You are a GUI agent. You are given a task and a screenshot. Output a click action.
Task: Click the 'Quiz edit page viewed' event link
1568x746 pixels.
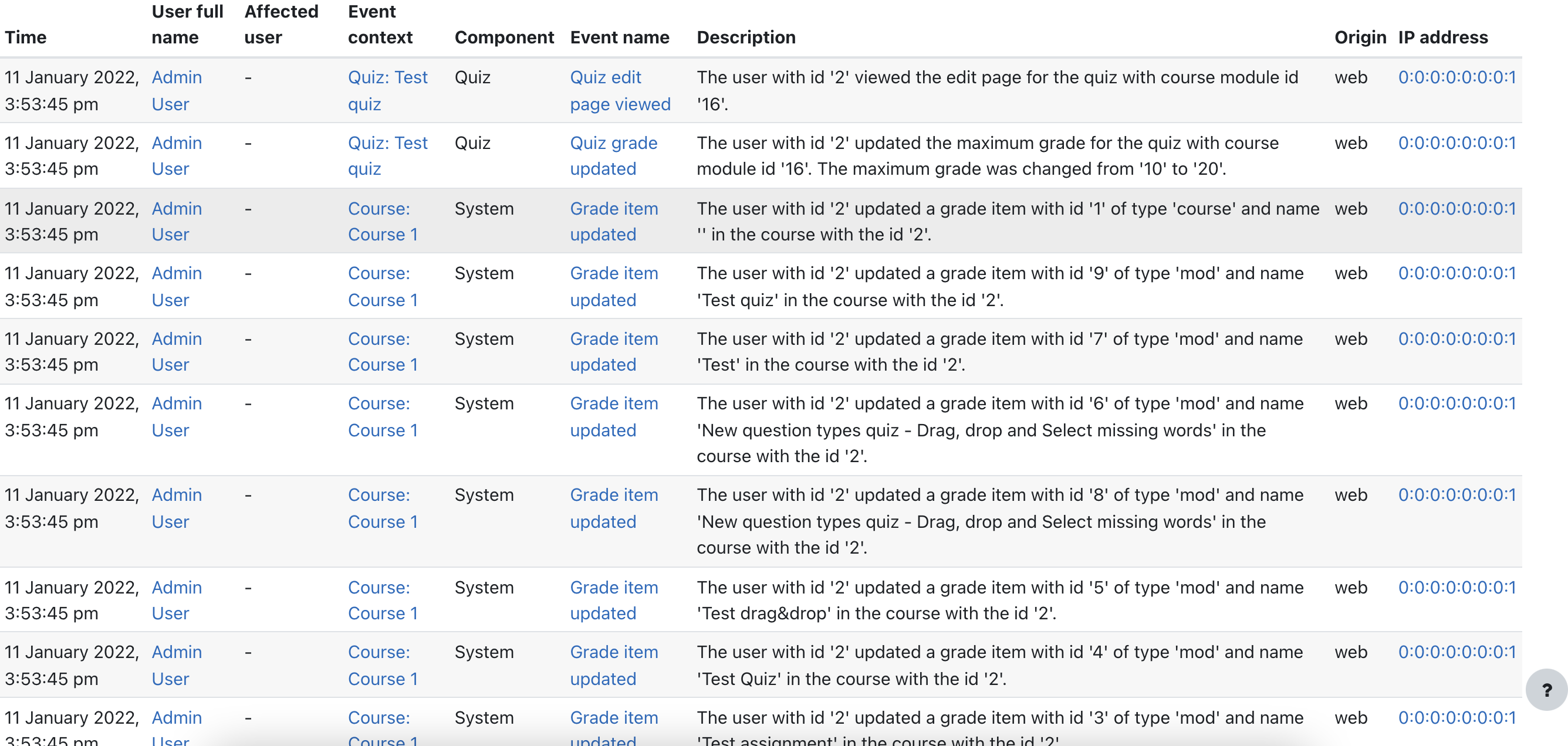(x=620, y=91)
